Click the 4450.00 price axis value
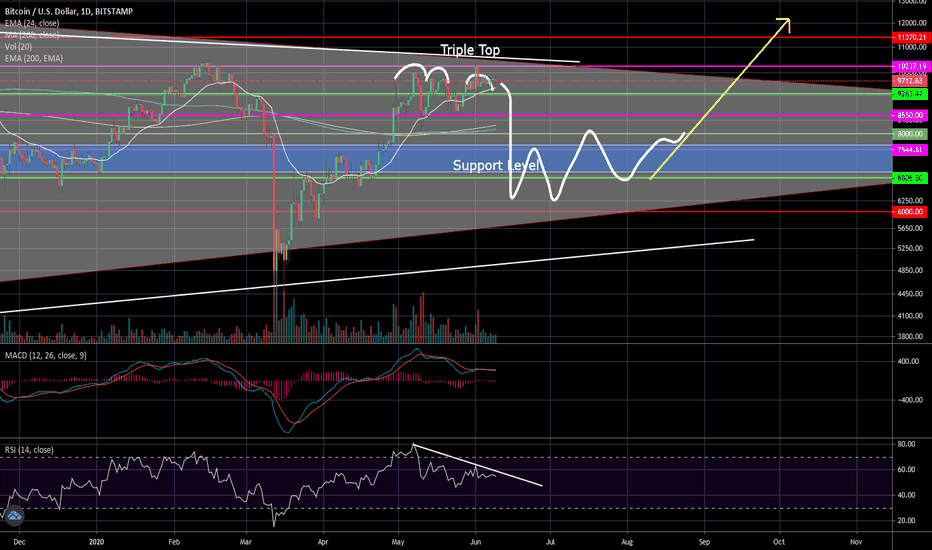The height and width of the screenshot is (550, 932). 910,294
